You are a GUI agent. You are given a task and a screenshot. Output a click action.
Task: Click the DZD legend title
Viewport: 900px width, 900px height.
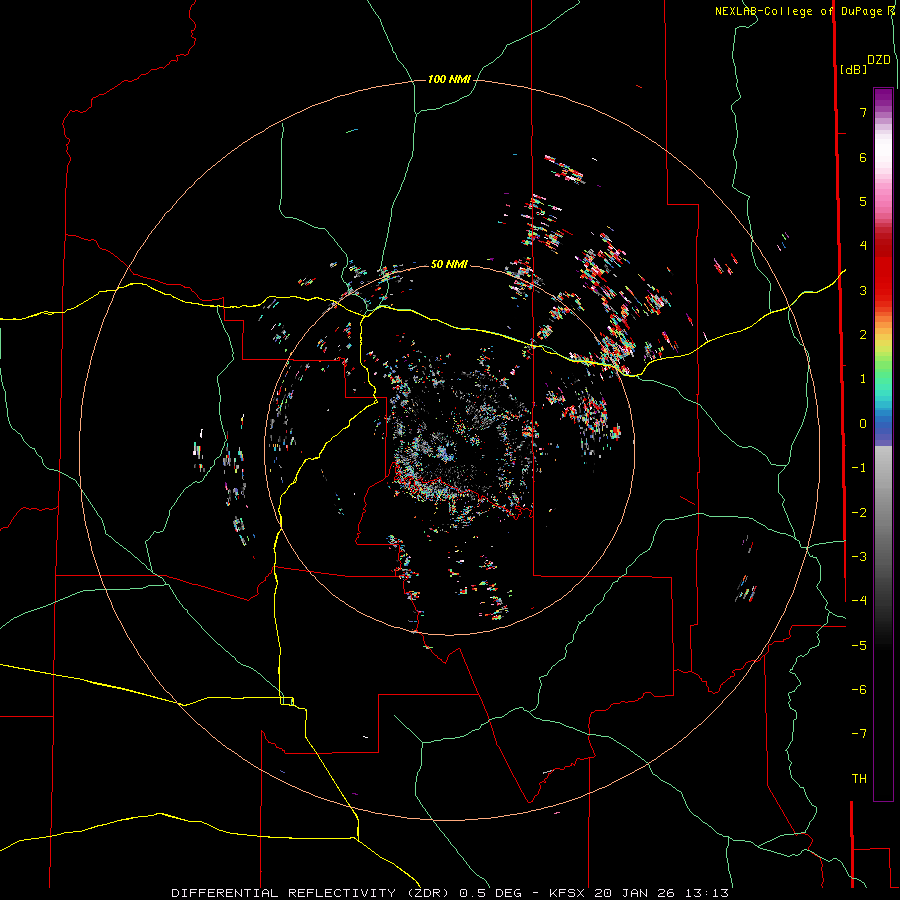coord(879,60)
